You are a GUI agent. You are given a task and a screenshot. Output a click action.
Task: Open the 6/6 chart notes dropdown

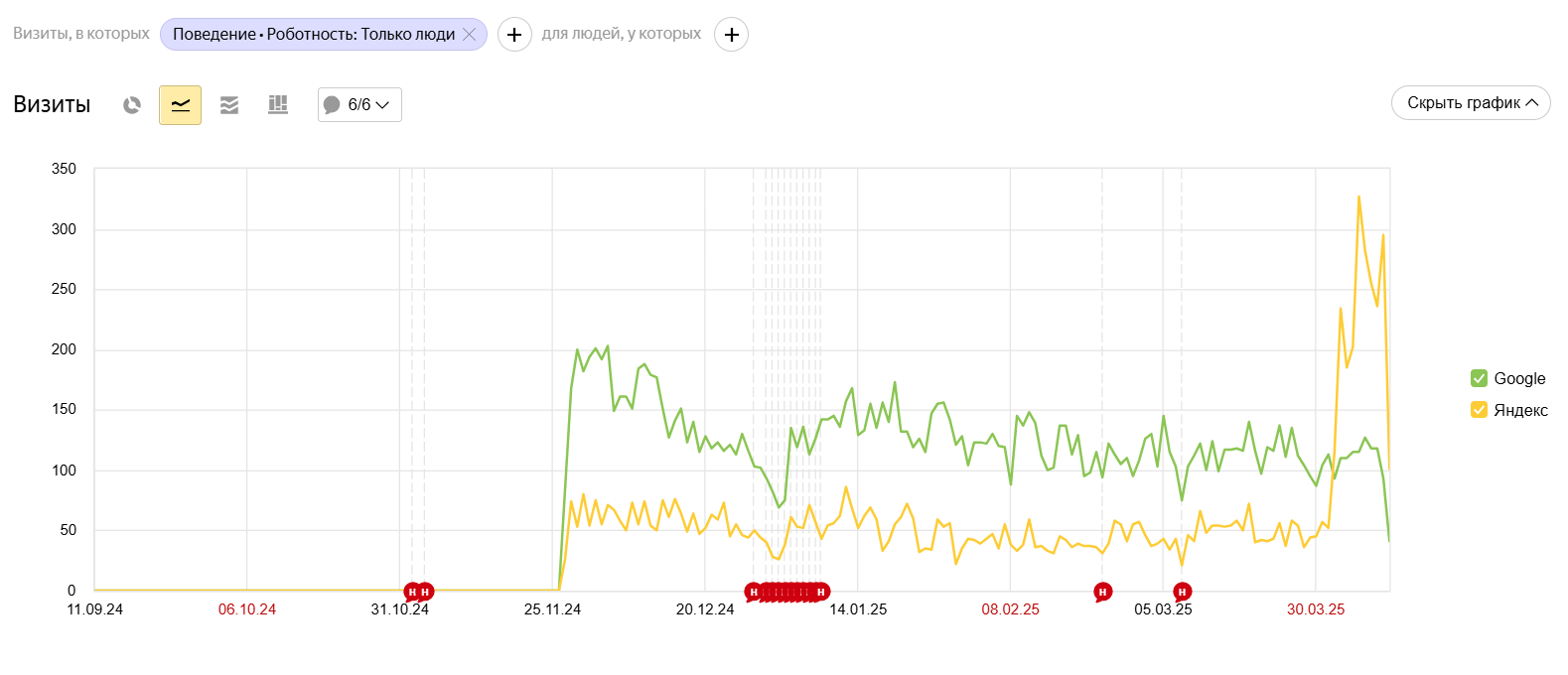(x=359, y=105)
